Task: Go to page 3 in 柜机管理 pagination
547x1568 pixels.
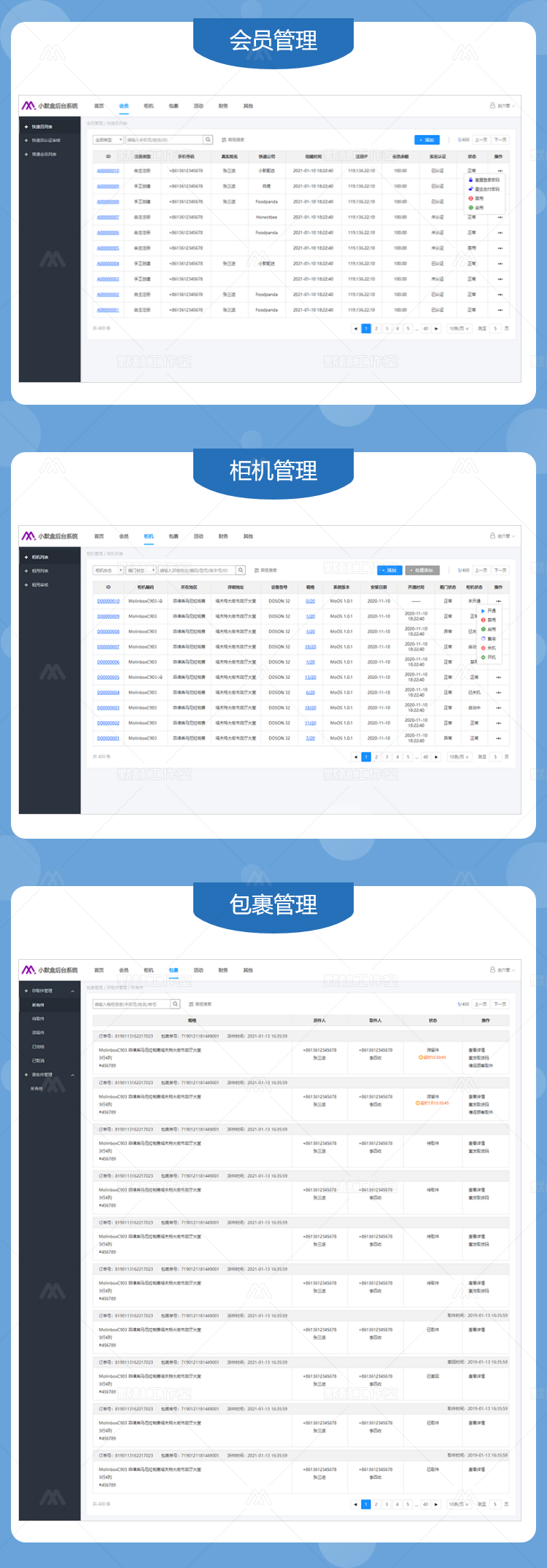Action: click(x=387, y=757)
